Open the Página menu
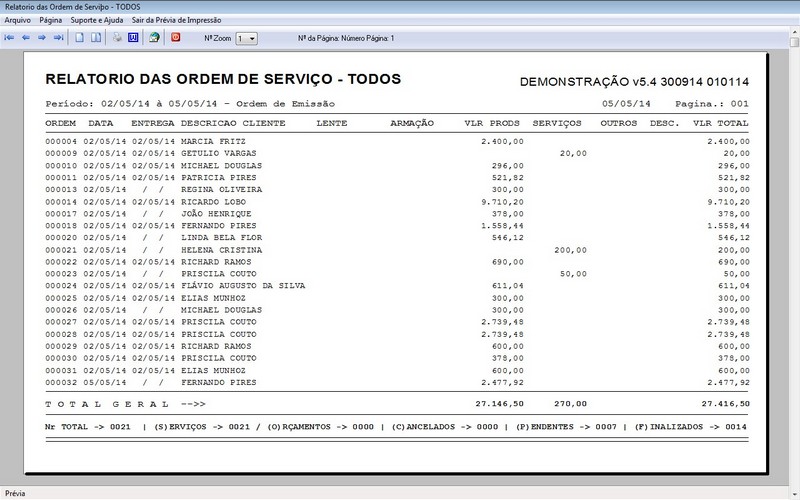The image size is (800, 500). tap(51, 20)
